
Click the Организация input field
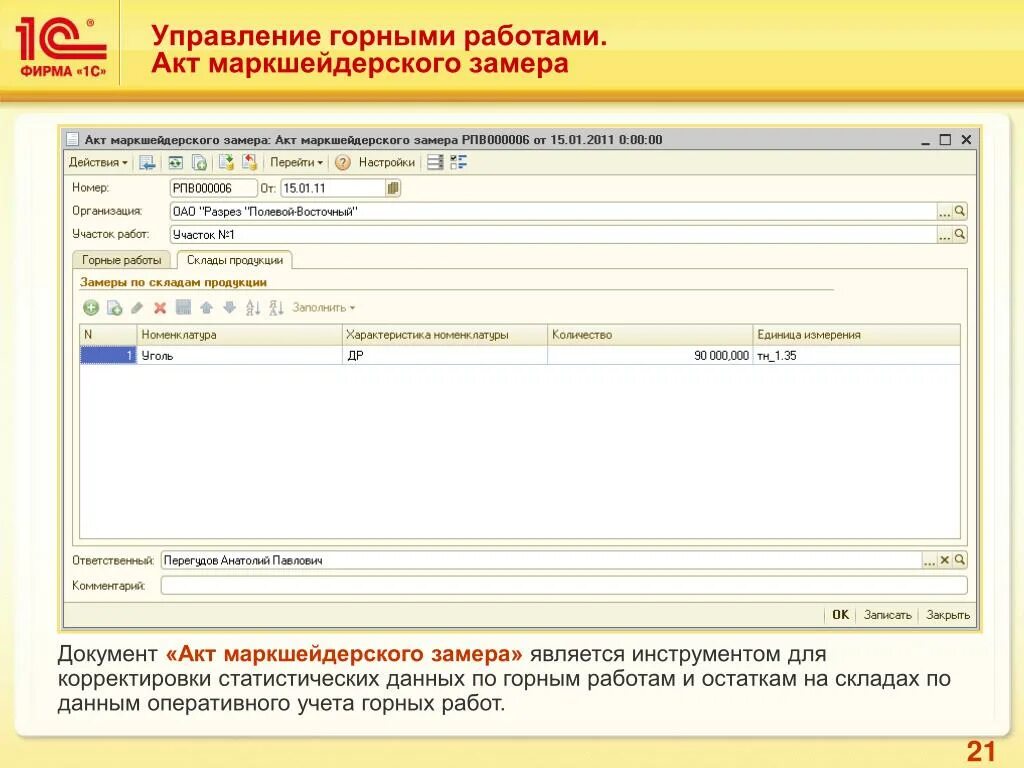tap(553, 212)
